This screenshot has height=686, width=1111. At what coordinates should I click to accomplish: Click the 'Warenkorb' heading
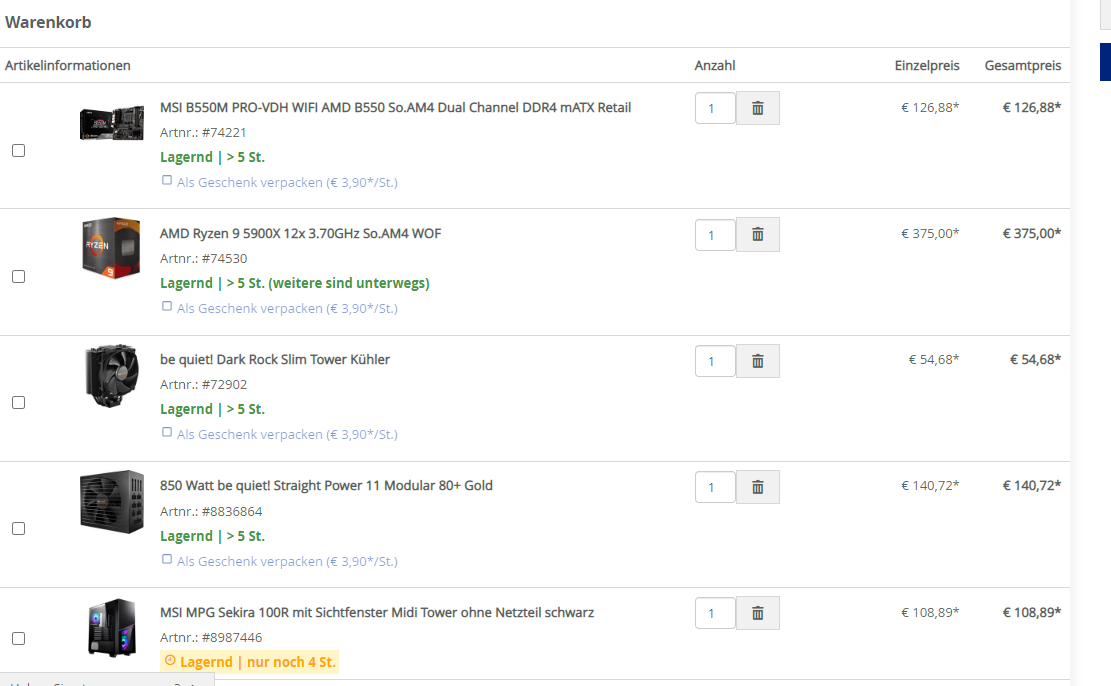point(48,22)
